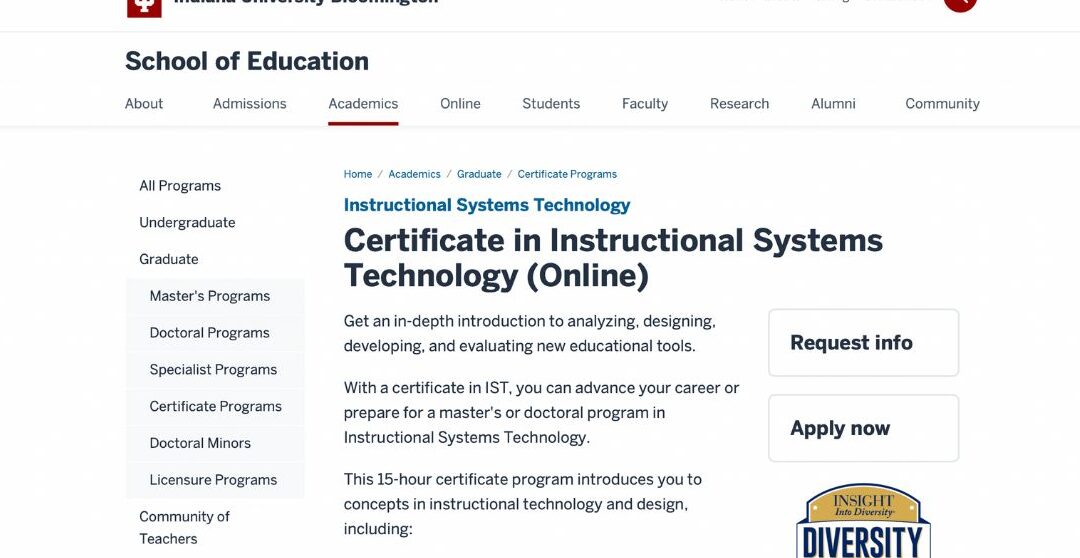Open Master's Programs sidebar link

click(209, 296)
